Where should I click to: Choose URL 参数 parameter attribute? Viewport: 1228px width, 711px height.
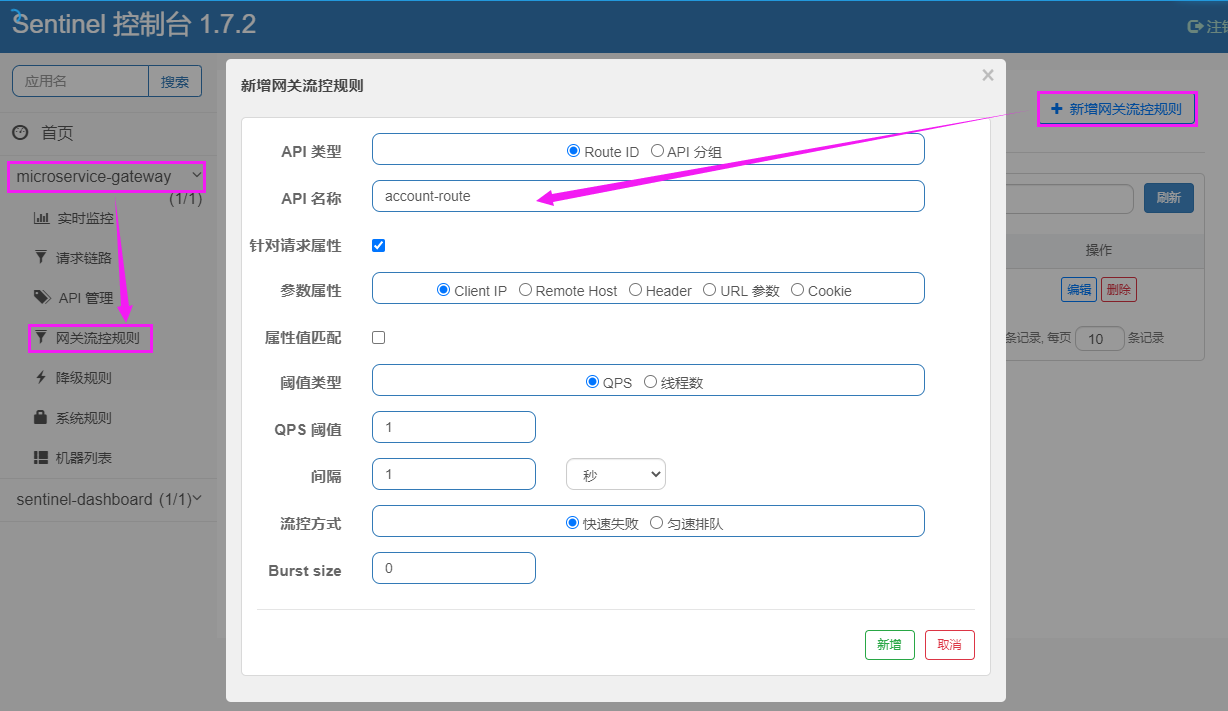709,290
